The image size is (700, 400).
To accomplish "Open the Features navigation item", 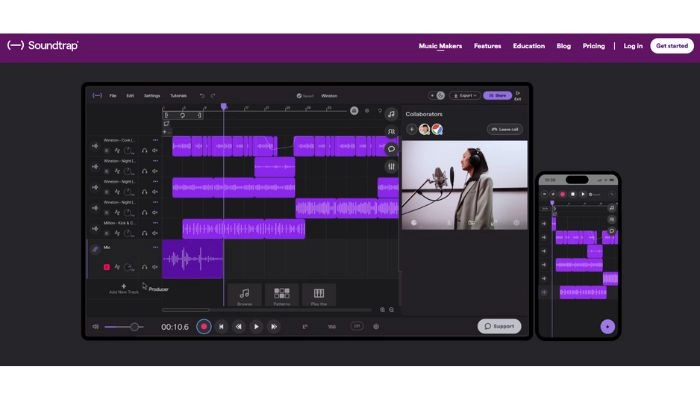I will coord(488,46).
